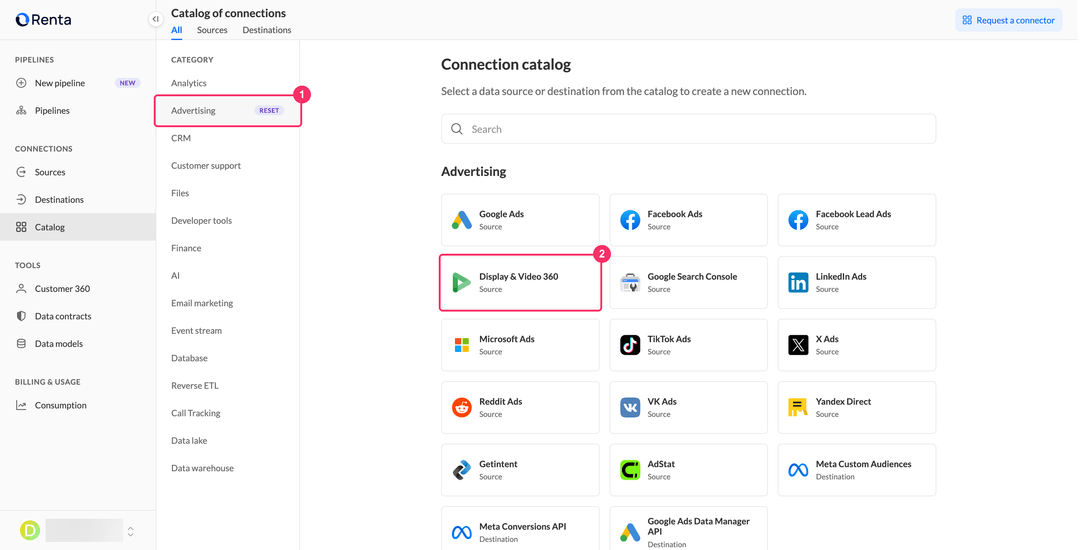Click the New pipeline plus icon
The height and width of the screenshot is (550, 1080).
point(21,83)
